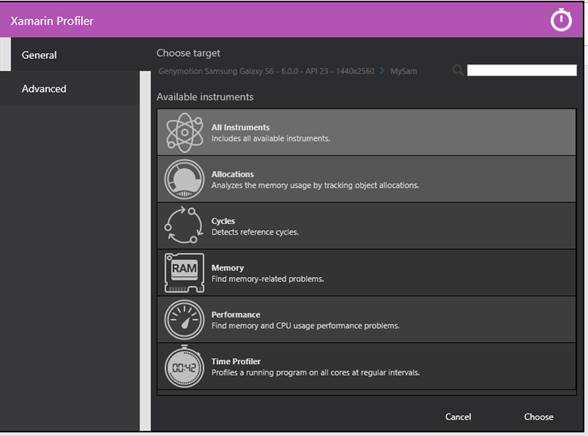Select the 'Detects reference cycles.' description
This screenshot has width=588, height=436.
[255, 232]
